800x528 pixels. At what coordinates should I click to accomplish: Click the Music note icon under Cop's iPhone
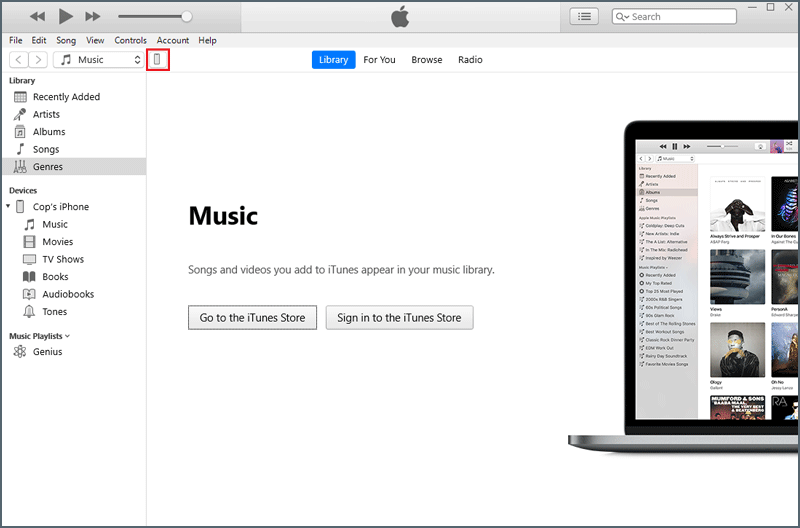(x=30, y=224)
